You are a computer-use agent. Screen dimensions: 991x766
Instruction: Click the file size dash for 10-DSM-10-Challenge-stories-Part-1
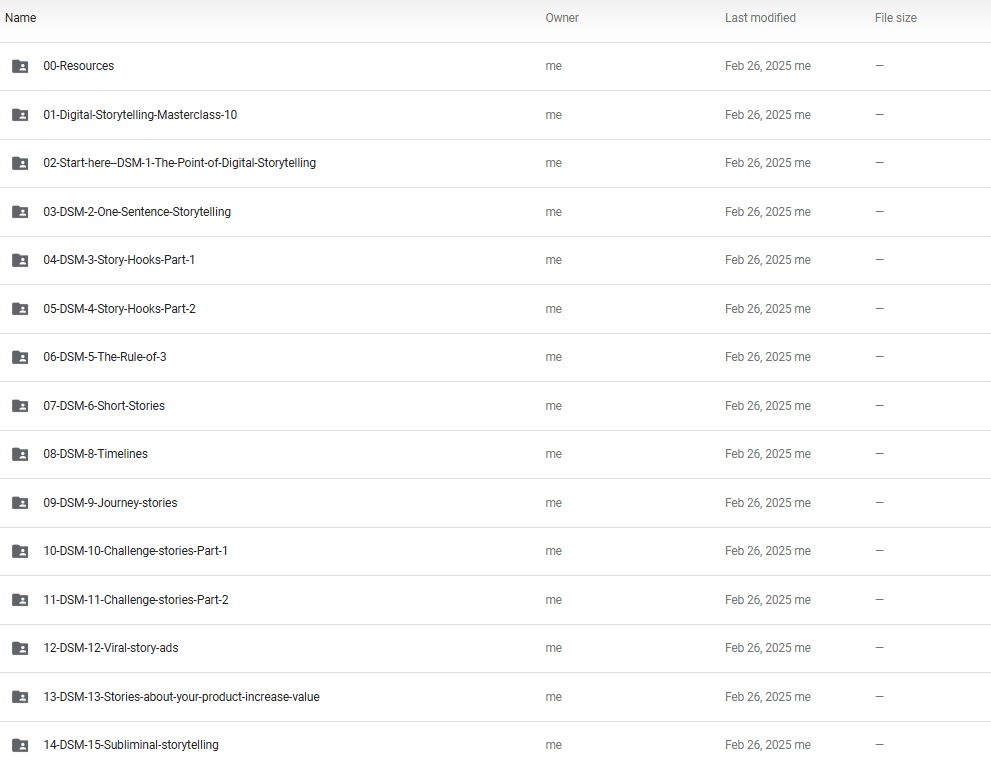click(x=879, y=550)
